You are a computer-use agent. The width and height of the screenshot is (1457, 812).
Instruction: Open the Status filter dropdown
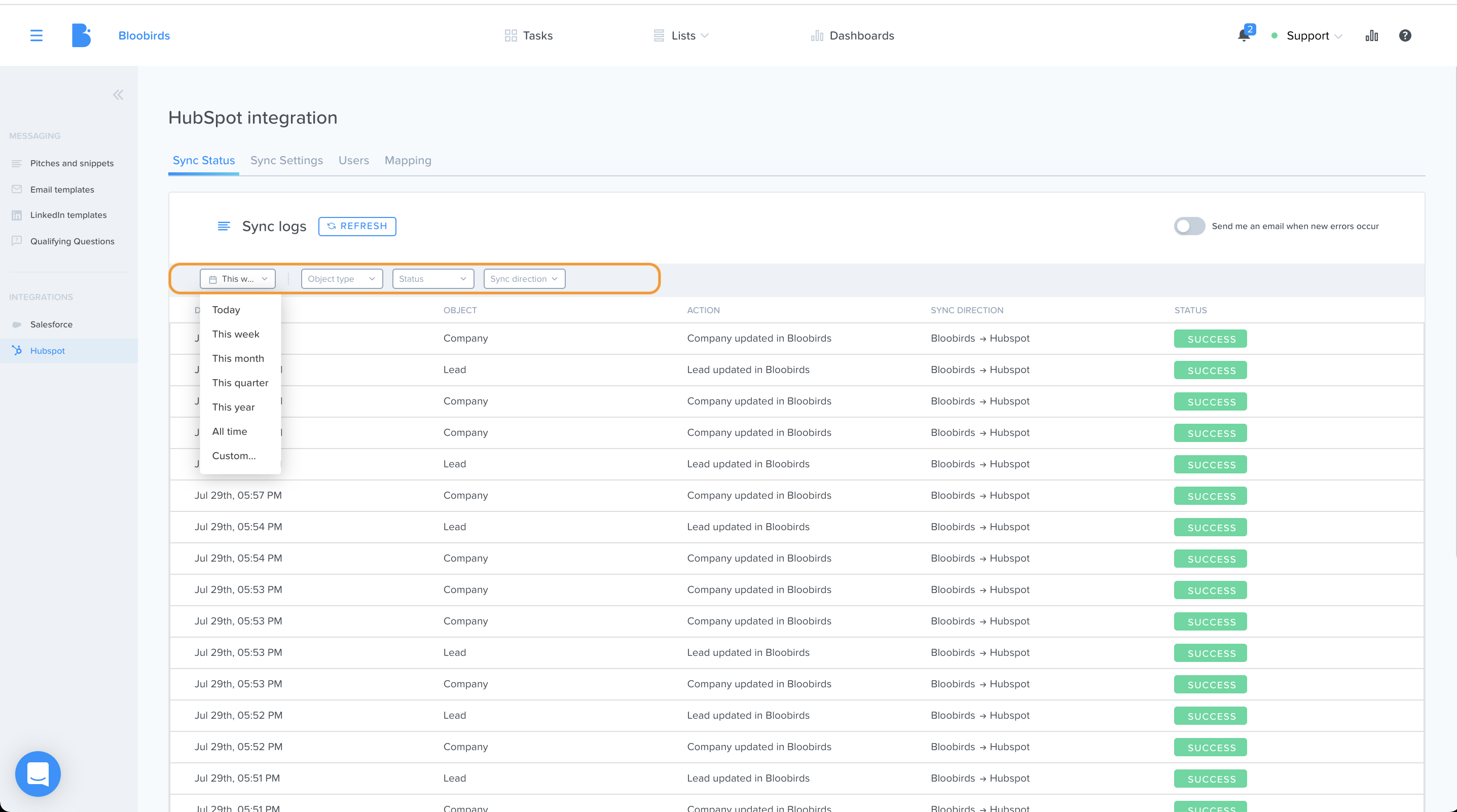click(433, 279)
